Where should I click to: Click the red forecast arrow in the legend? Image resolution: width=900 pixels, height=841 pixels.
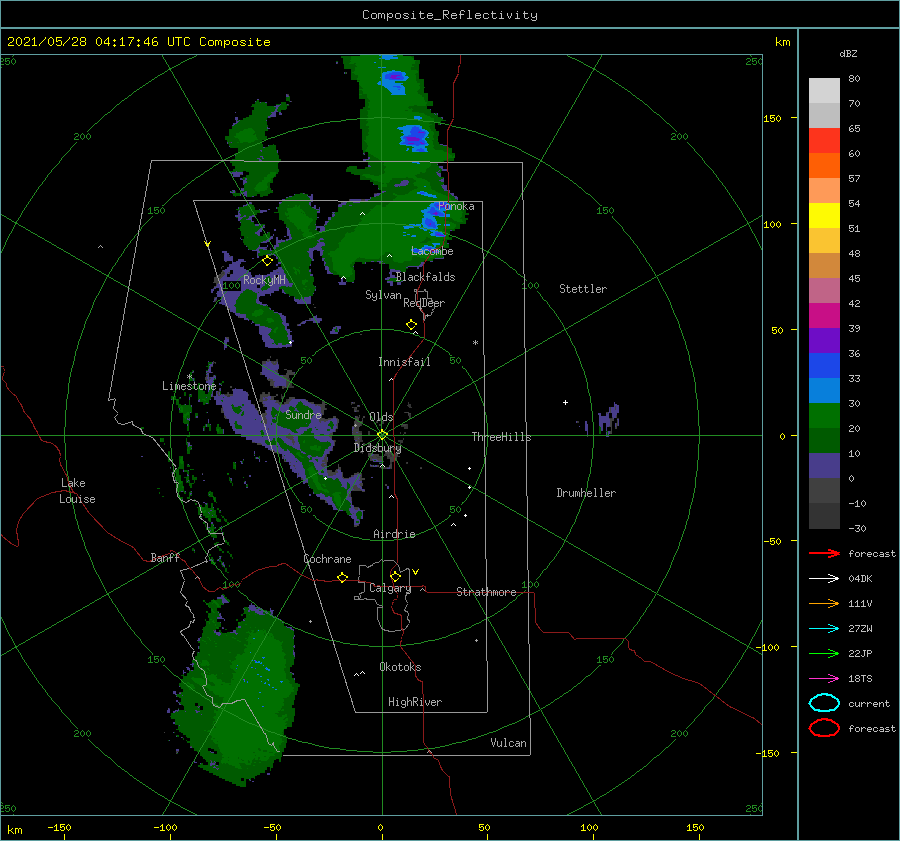[824, 553]
